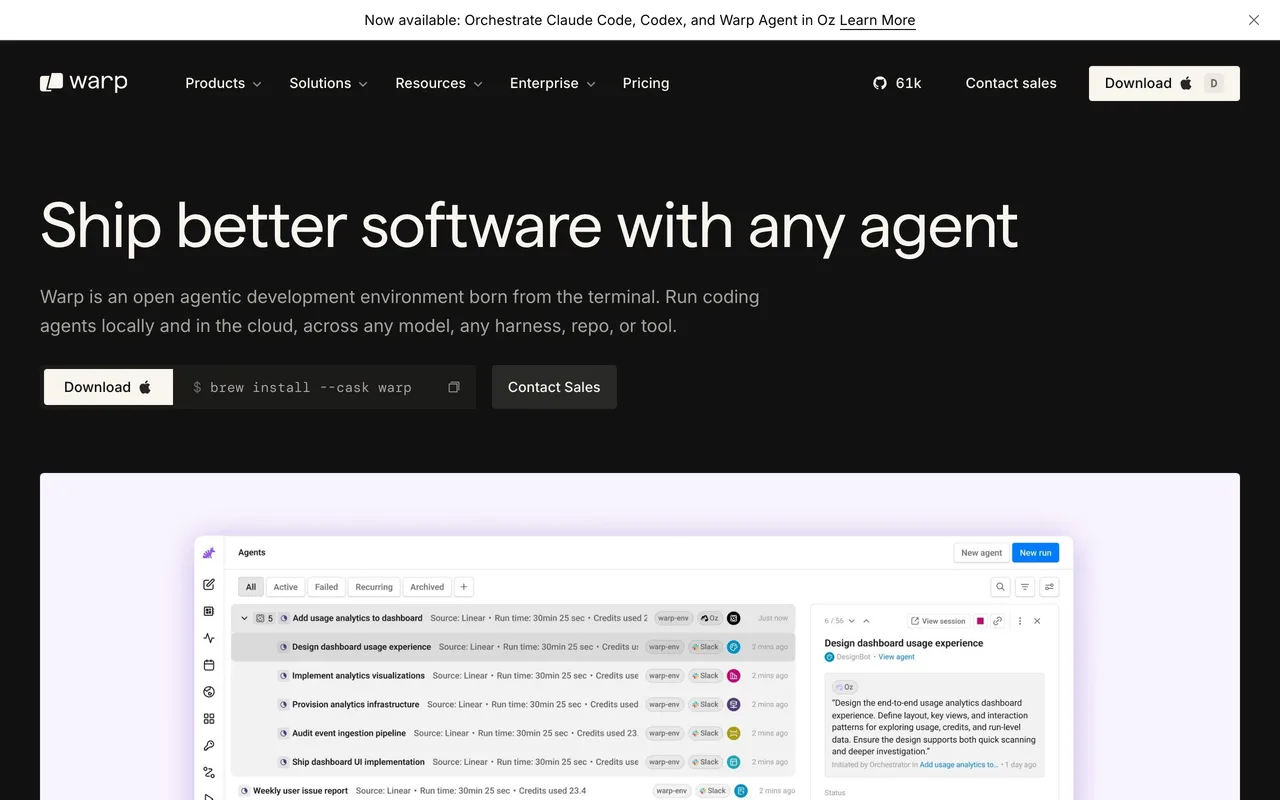The height and width of the screenshot is (800, 1280).
Task: Click the Contact Sales hero button
Action: [554, 387]
